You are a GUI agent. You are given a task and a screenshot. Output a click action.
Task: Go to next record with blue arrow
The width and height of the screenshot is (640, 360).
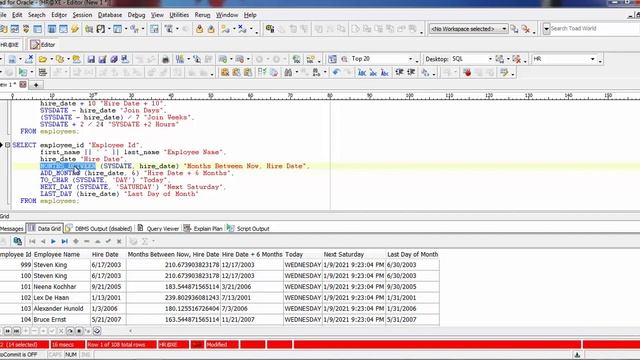[53, 241]
